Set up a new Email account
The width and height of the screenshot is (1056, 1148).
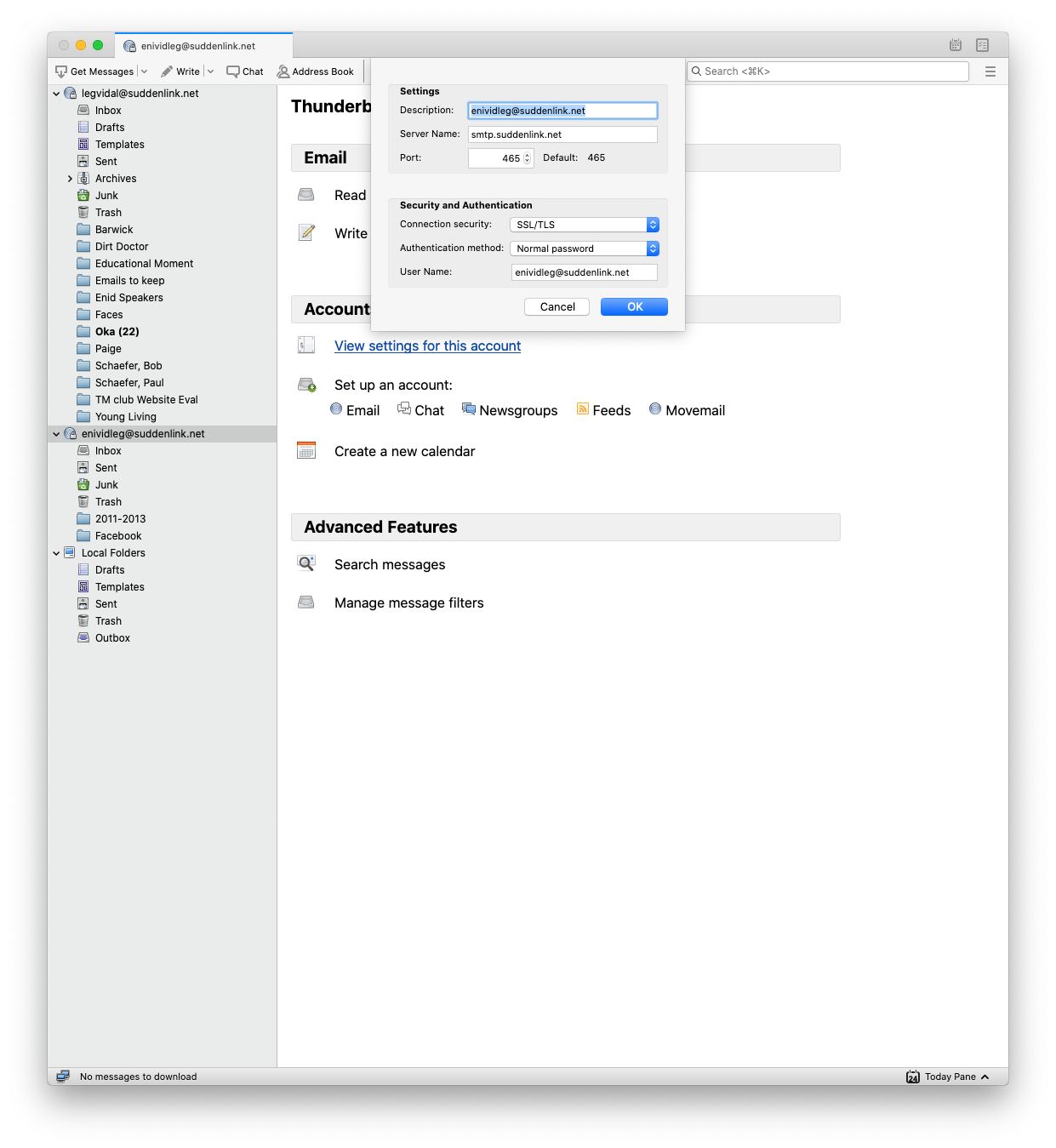(355, 410)
